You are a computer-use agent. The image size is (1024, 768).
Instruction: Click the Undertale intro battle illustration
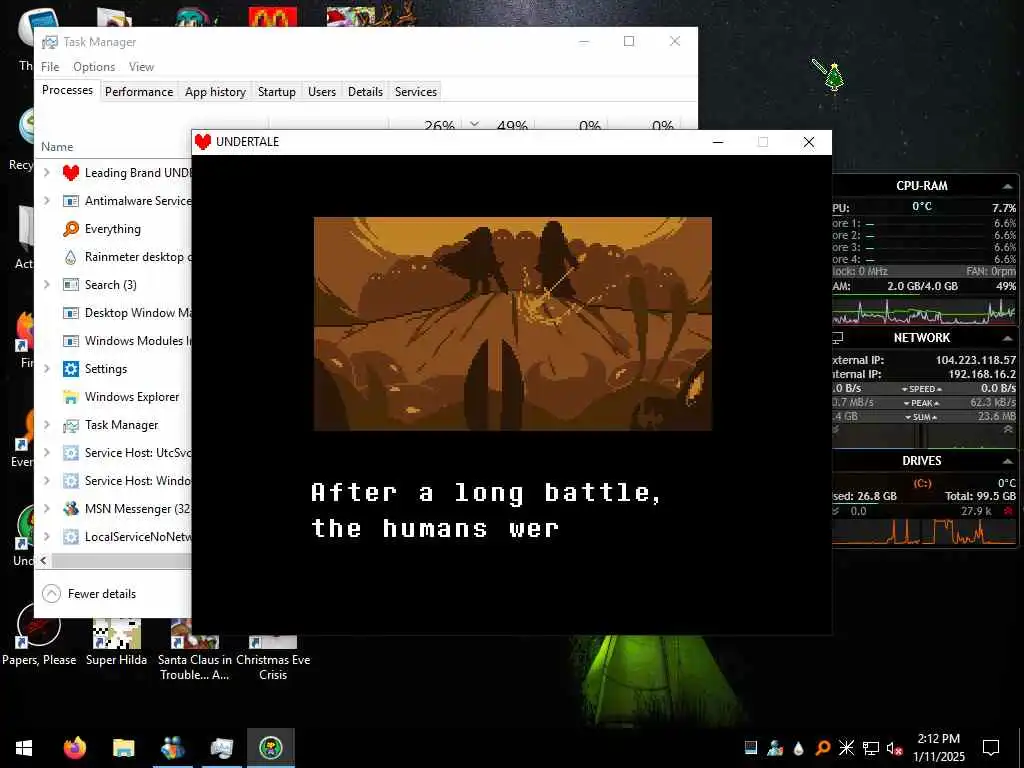pos(513,324)
